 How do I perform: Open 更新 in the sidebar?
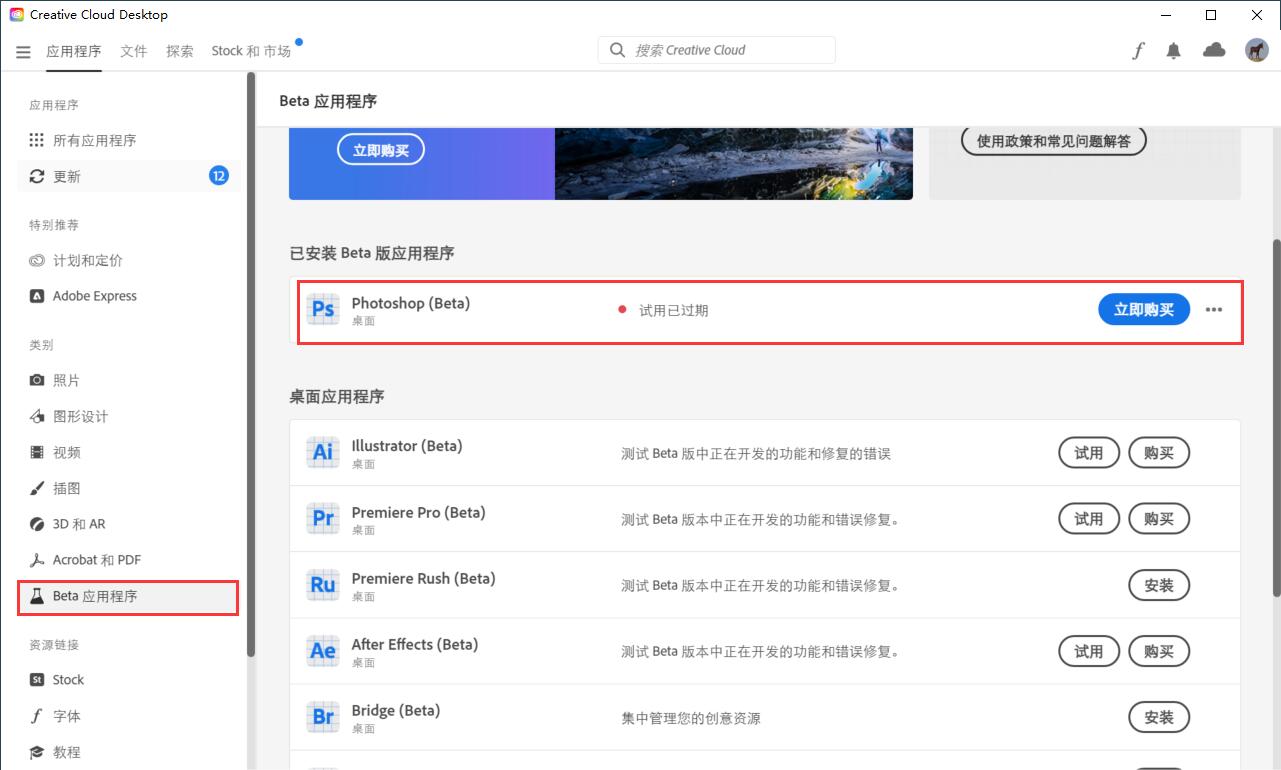pos(128,177)
